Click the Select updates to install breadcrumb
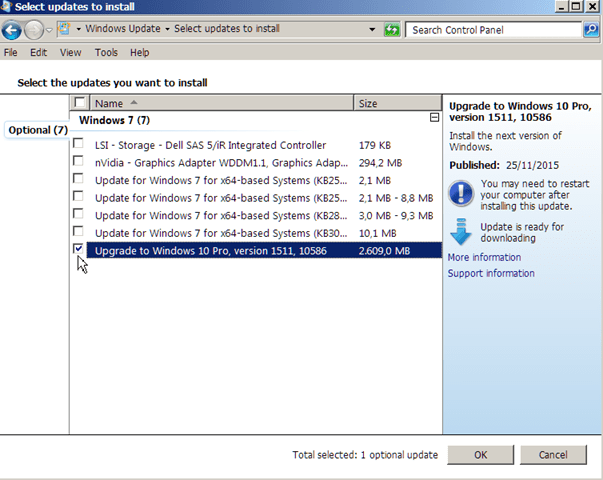603x480 pixels. pos(227,29)
